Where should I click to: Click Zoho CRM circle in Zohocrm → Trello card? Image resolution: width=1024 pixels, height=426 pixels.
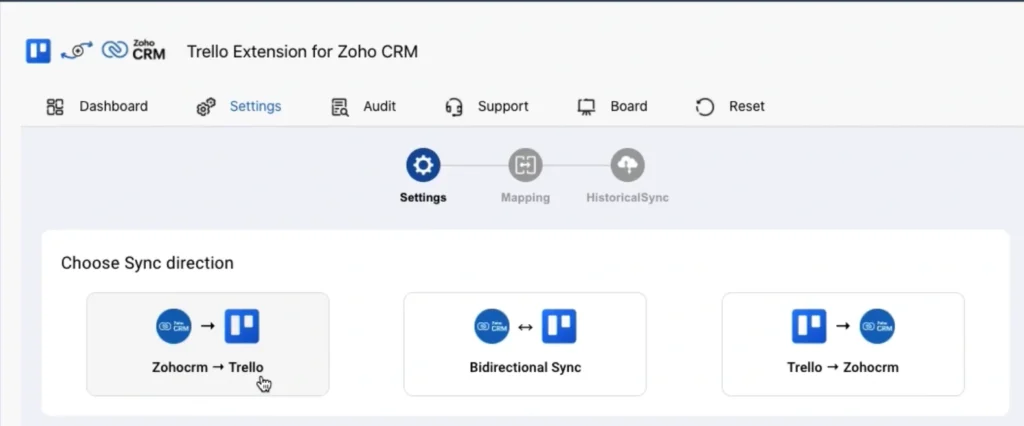[174, 326]
